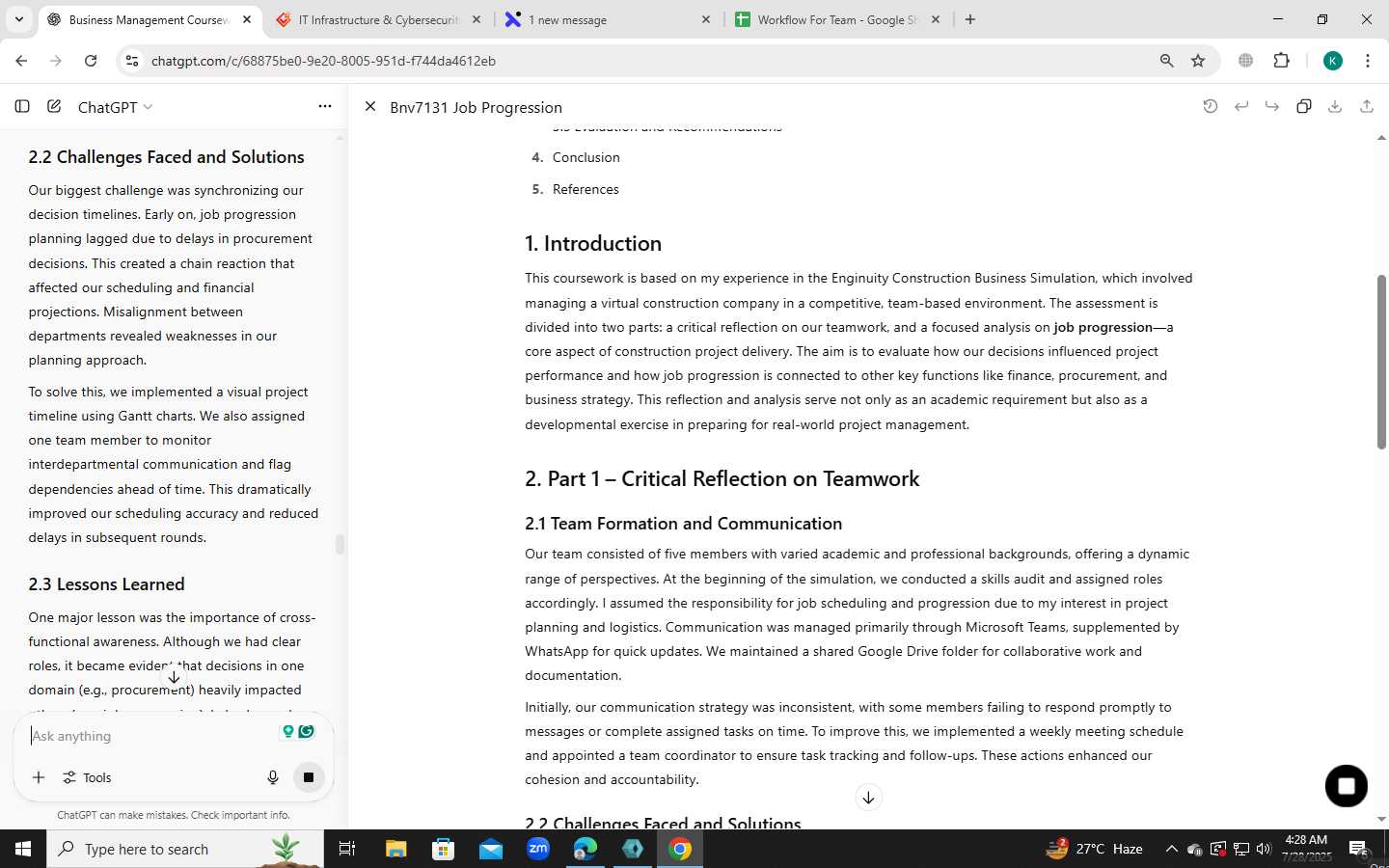Image resolution: width=1389 pixels, height=868 pixels.
Task: Close the IT Infrastructure & Cybersecurity tab
Action: [477, 19]
